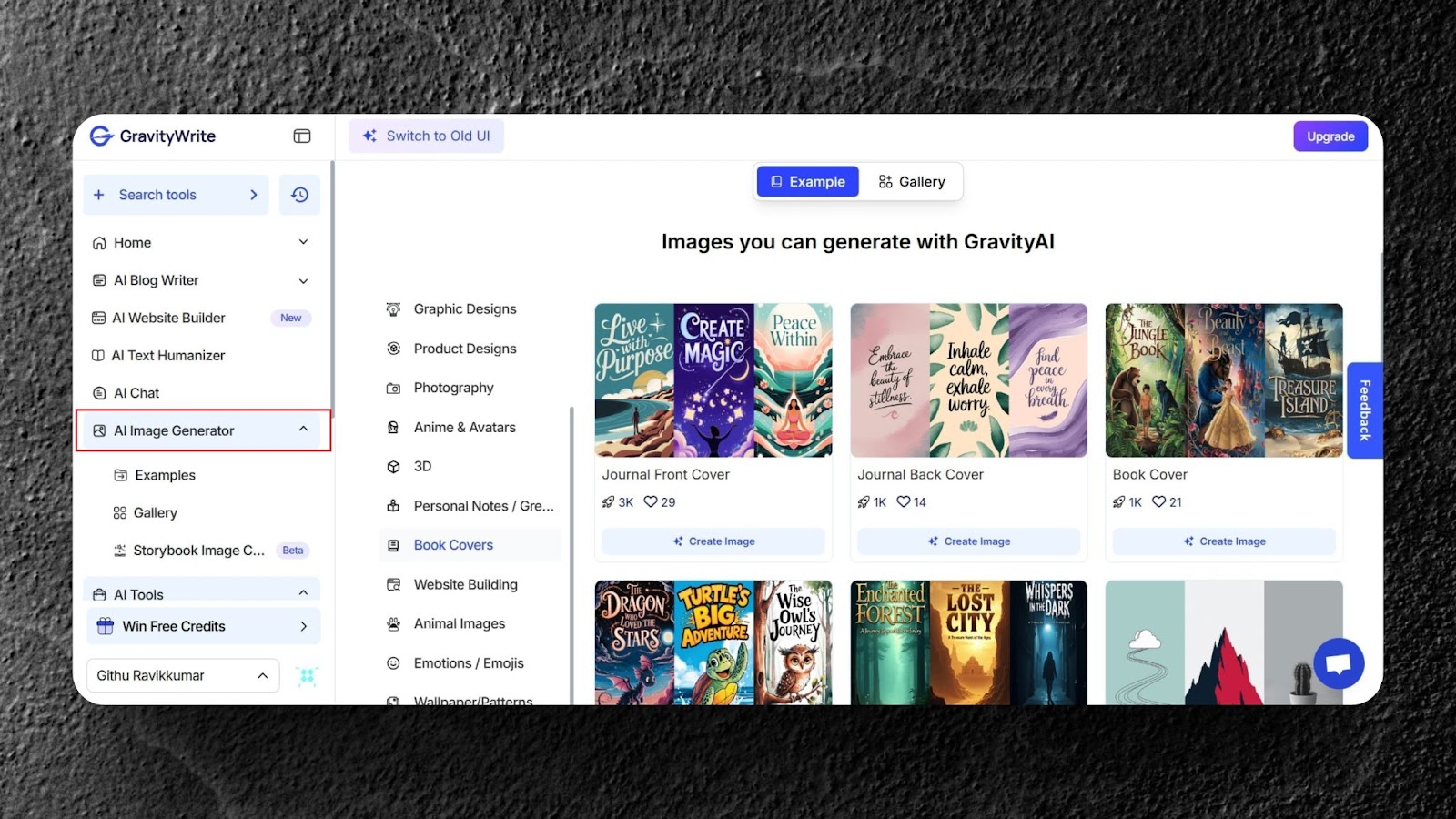Switch to the Gallery tab
Viewport: 1456px width, 819px height.
pyautogui.click(x=912, y=182)
